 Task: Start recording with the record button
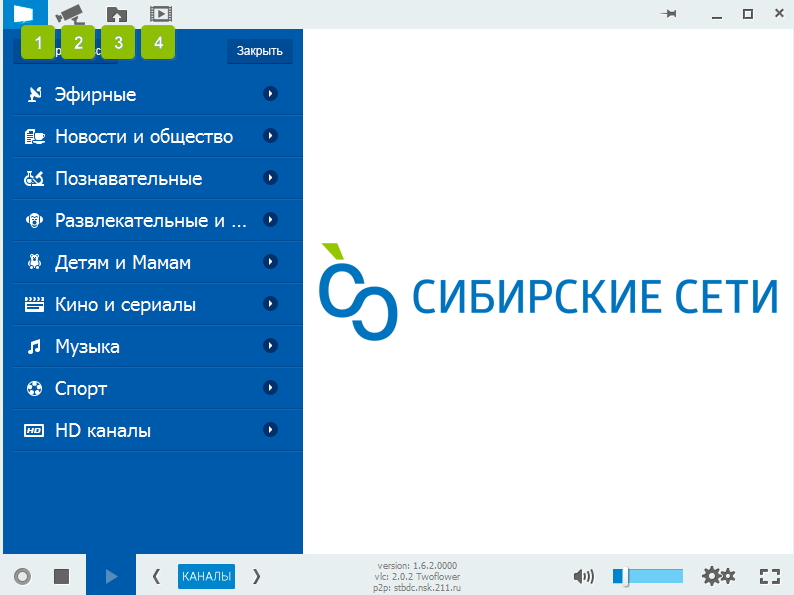point(22,576)
